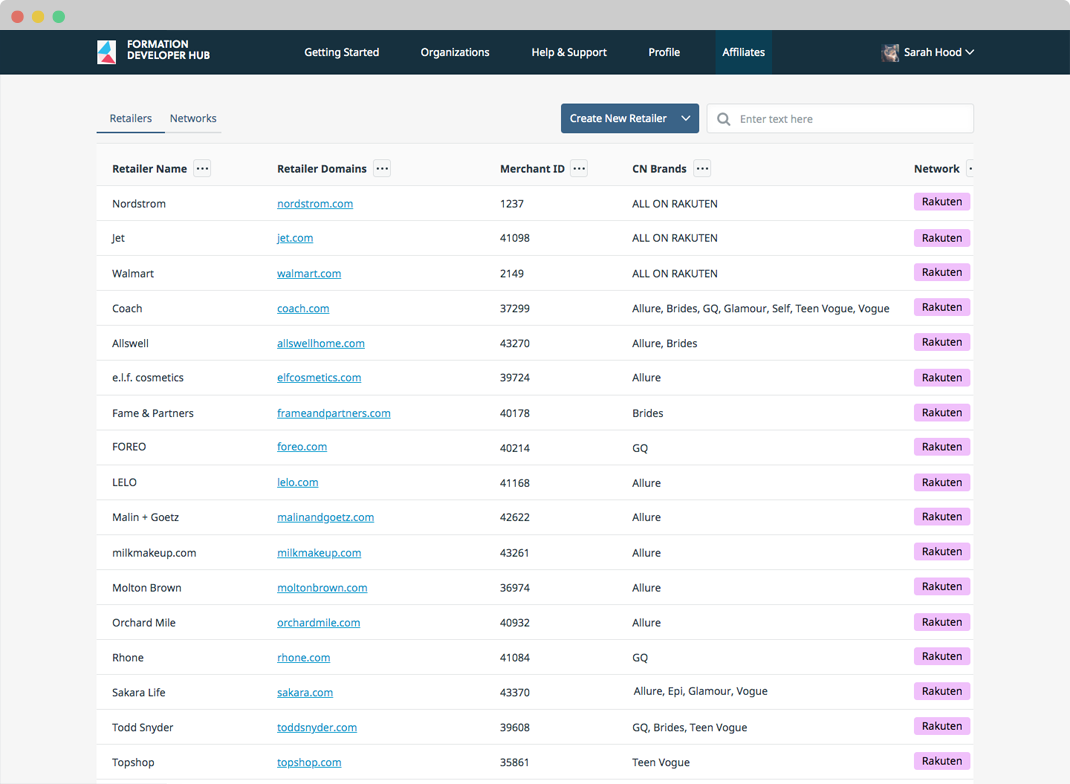Screen dimensions: 1070x784
Task: Click the Rakuten tag in the Topshop row
Action: tap(942, 761)
